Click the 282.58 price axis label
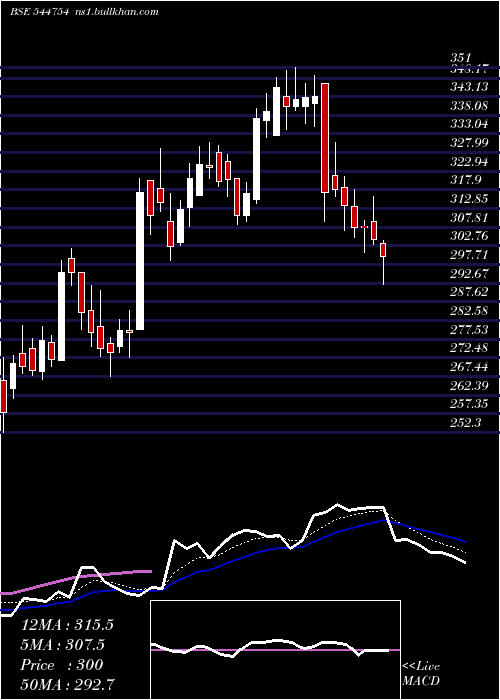500x700 pixels. [469, 311]
